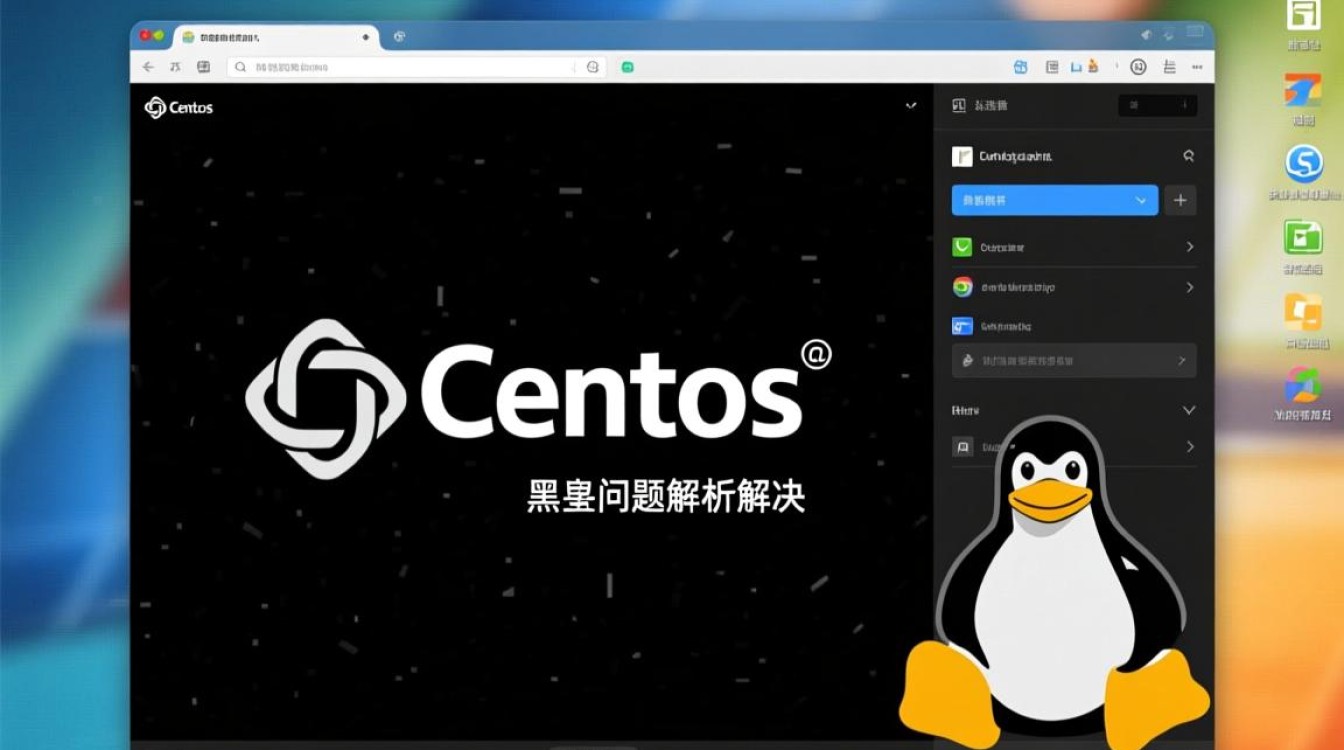Expand the green icon row's chevron

coord(1190,247)
